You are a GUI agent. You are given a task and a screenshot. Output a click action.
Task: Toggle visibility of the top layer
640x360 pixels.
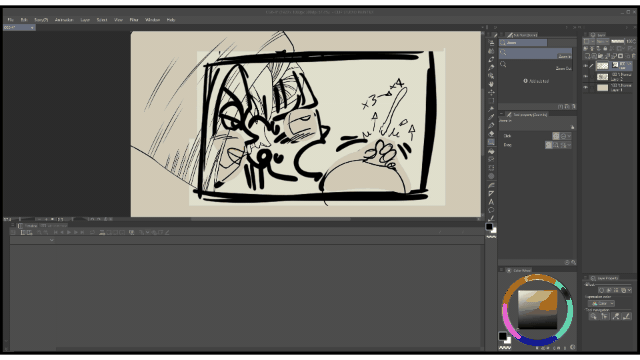pos(586,66)
